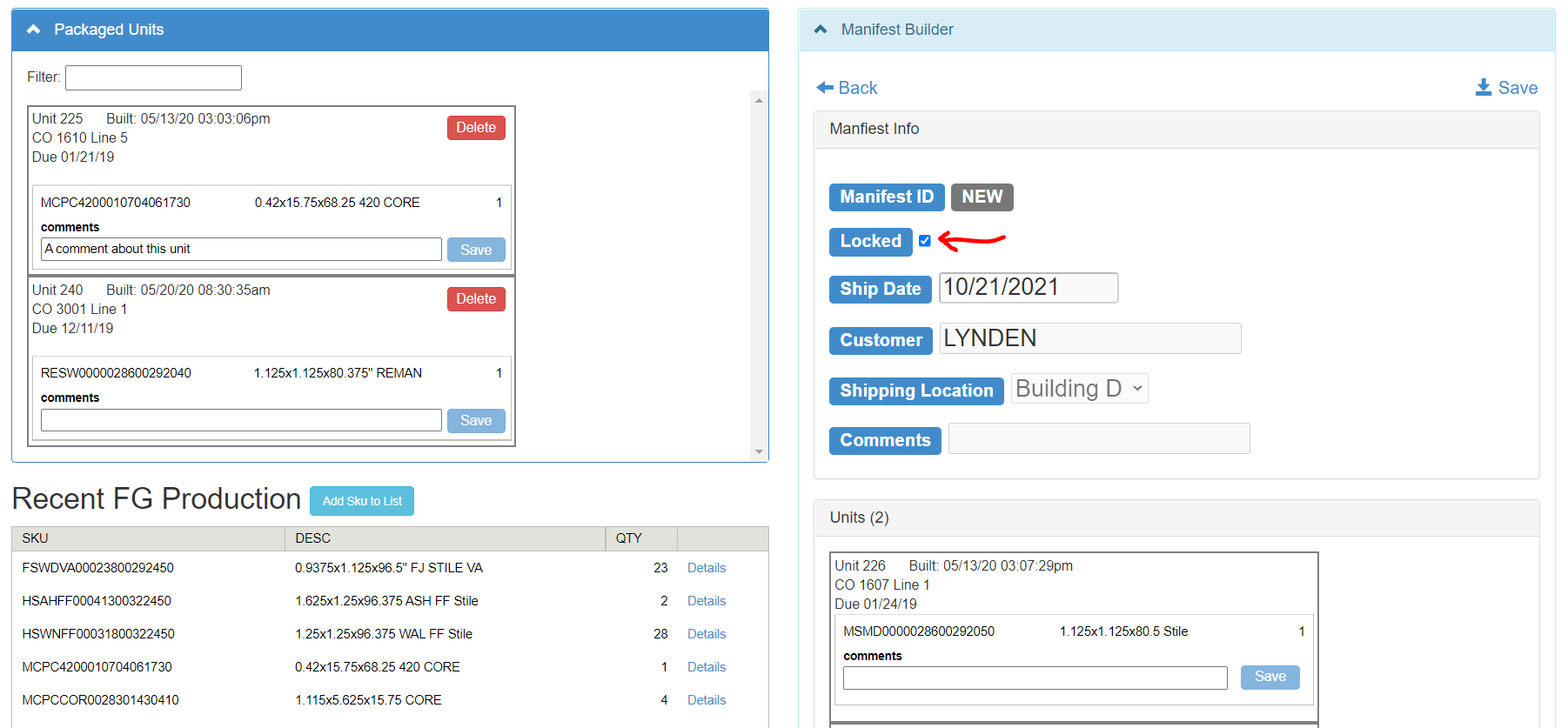
Task: Toggle the Locked checkbox
Action: (925, 241)
